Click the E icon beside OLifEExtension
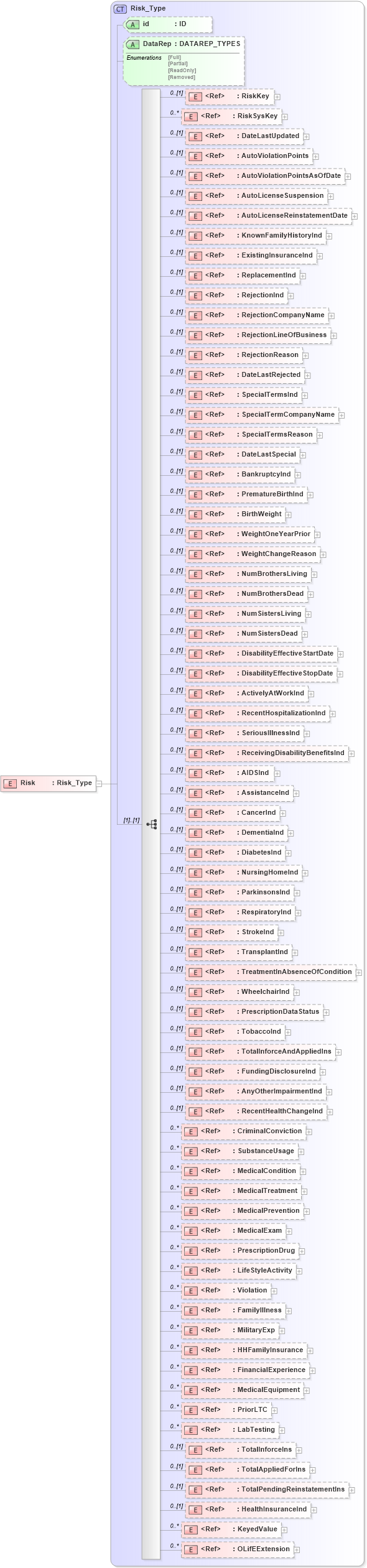 (191, 1550)
